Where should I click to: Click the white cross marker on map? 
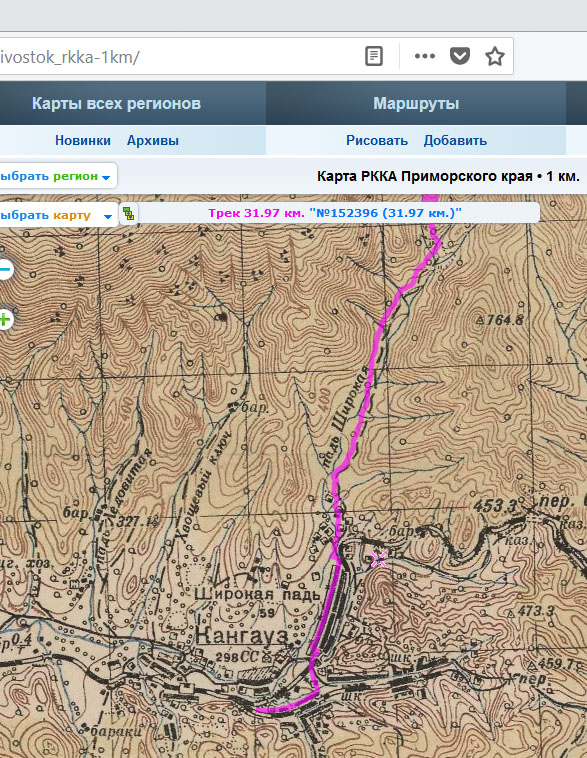pos(379,559)
